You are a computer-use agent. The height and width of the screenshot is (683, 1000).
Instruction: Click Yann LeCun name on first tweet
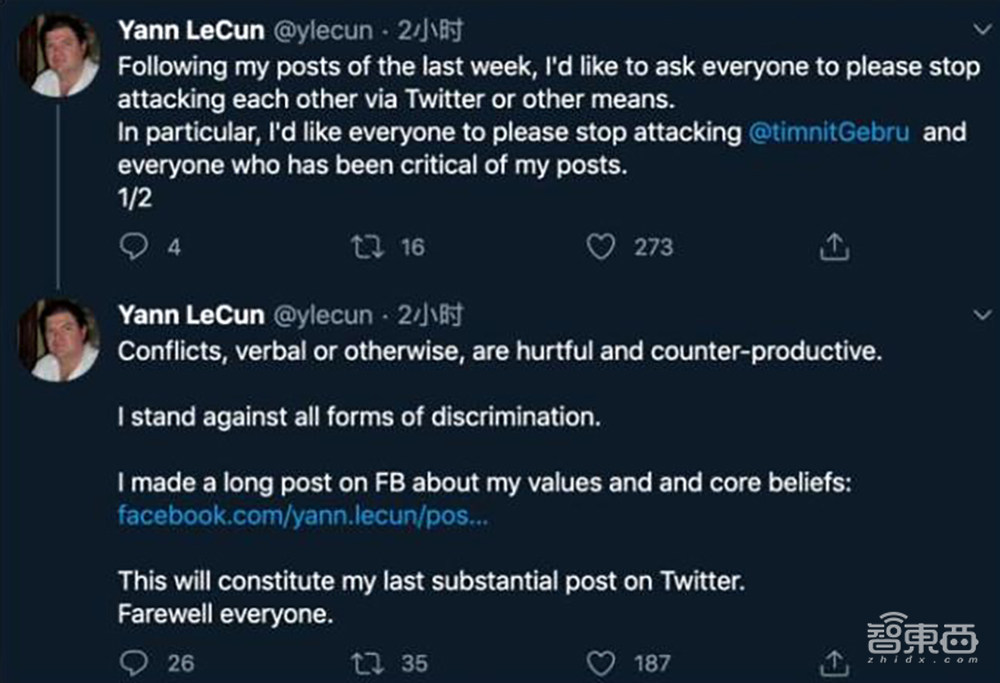[189, 31]
